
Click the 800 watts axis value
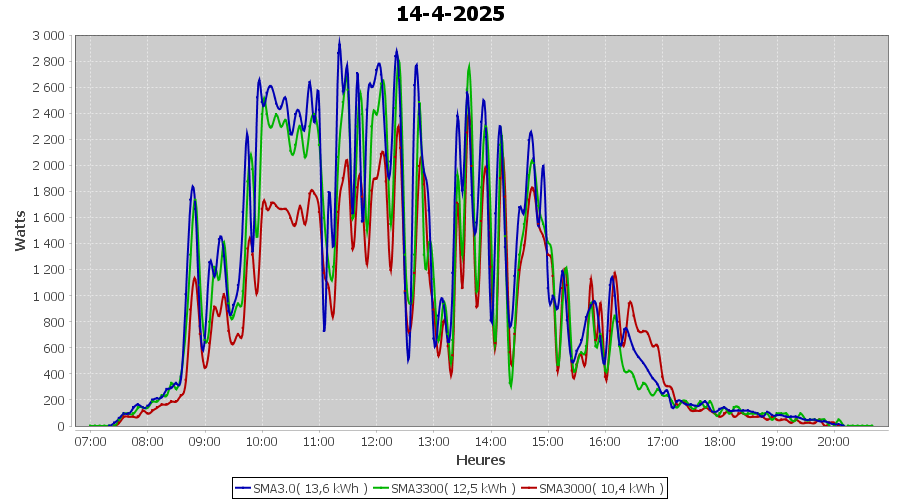point(55,322)
